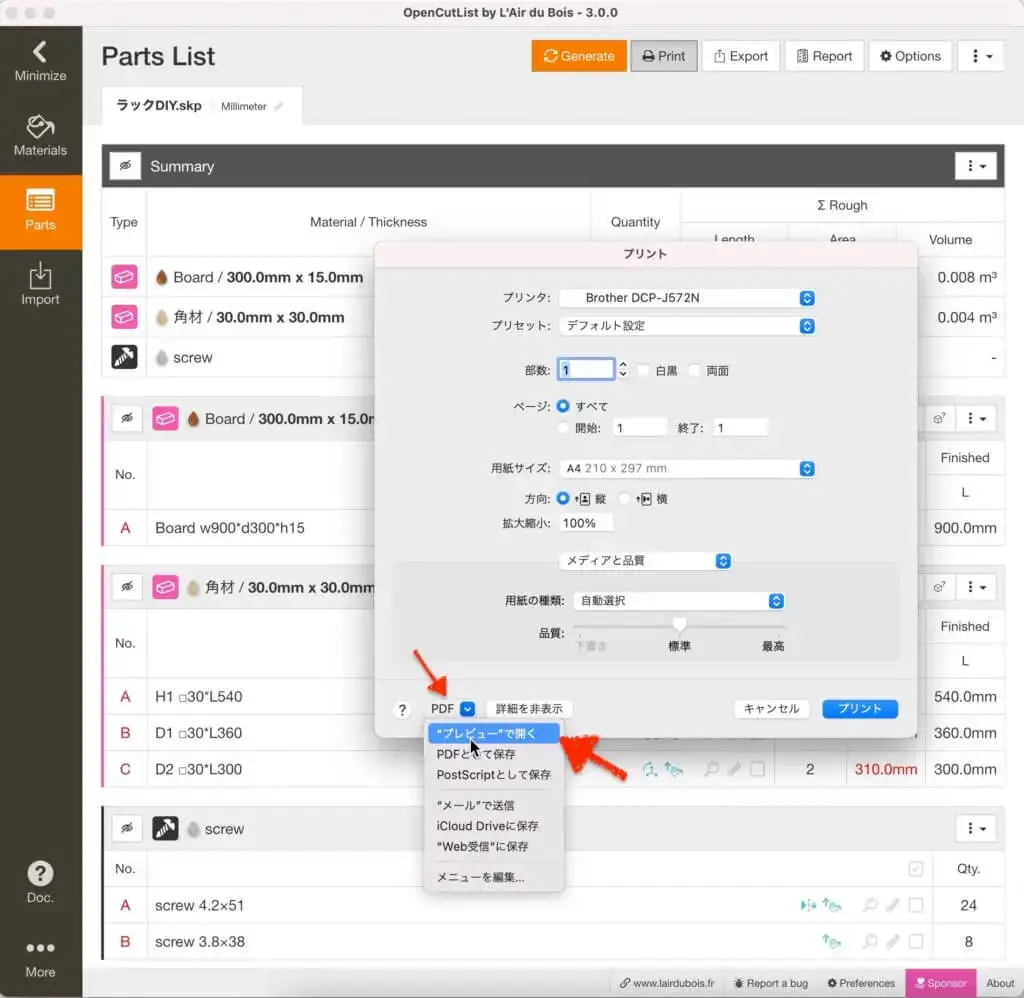Click the print dialog help question mark
Screen dimensions: 1024x998
click(402, 709)
